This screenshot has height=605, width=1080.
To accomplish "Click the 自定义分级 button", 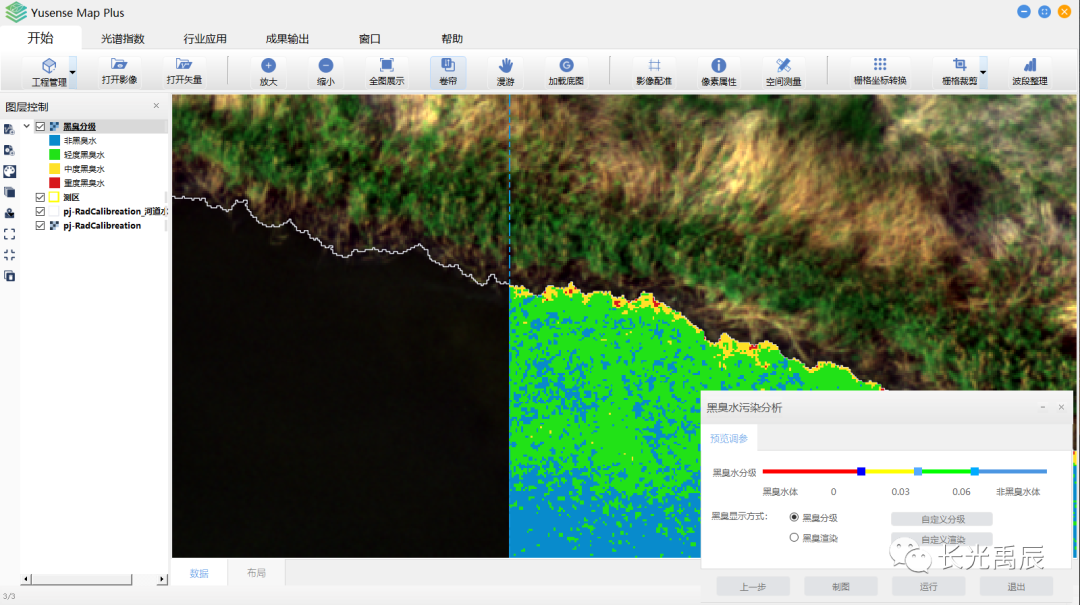I will 941,519.
